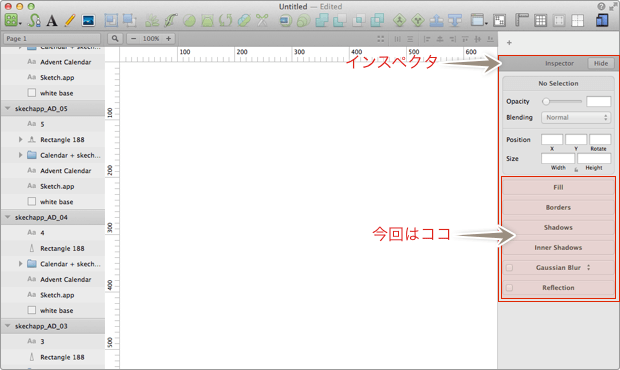Click the Position X field
Viewport: 620px width, 370px height.
[552, 140]
